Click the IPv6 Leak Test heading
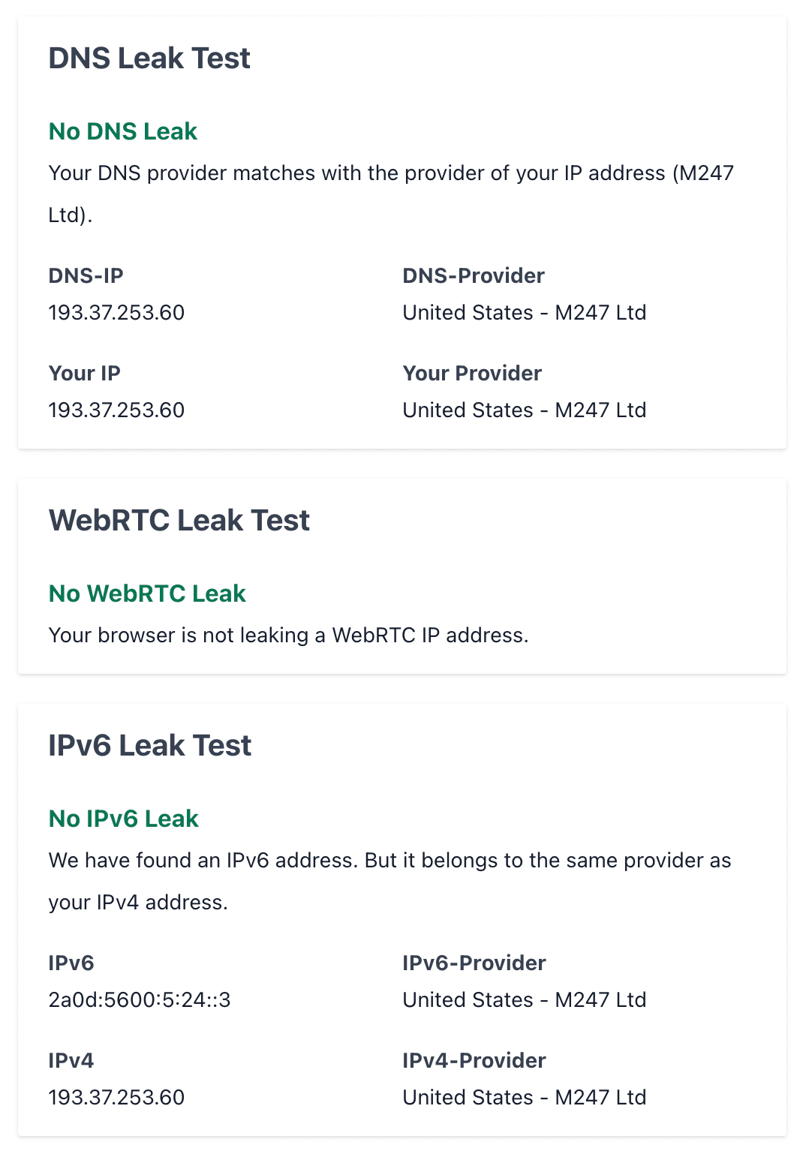The height and width of the screenshot is (1154, 800). tap(150, 746)
